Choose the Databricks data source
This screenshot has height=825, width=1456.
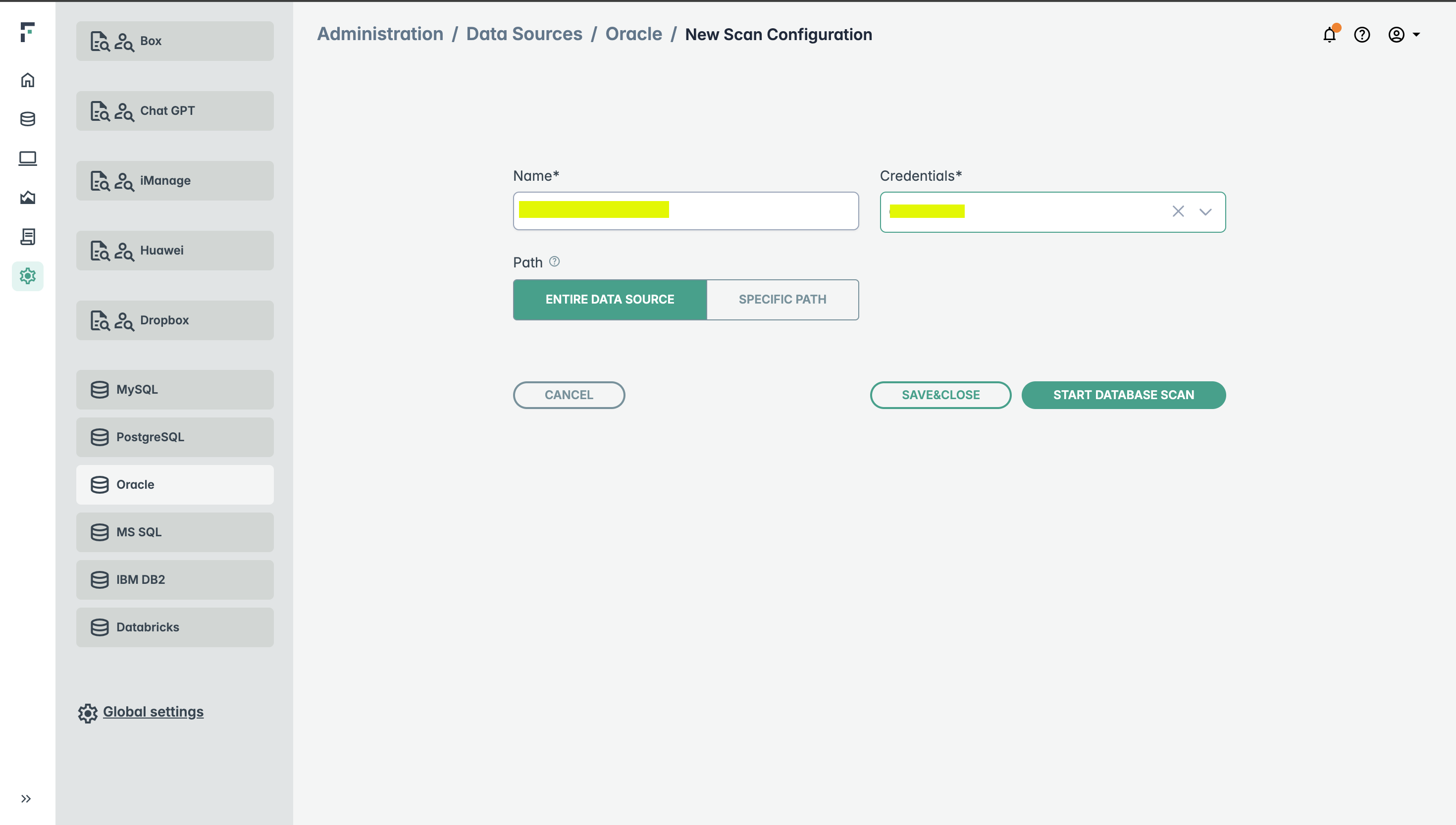(x=174, y=627)
